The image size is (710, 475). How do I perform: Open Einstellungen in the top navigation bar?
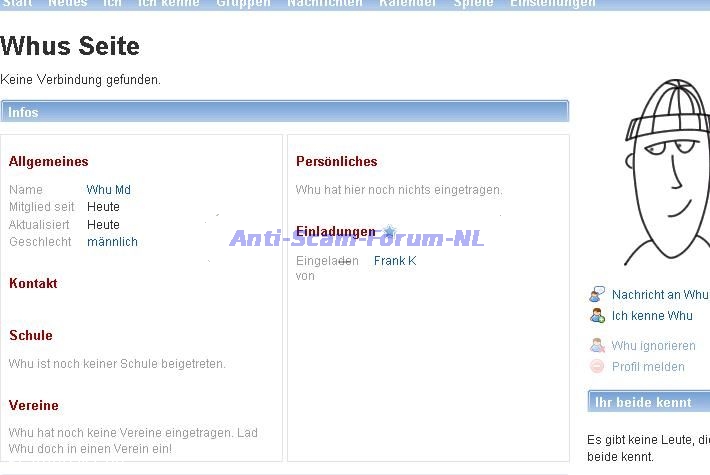tap(552, 3)
